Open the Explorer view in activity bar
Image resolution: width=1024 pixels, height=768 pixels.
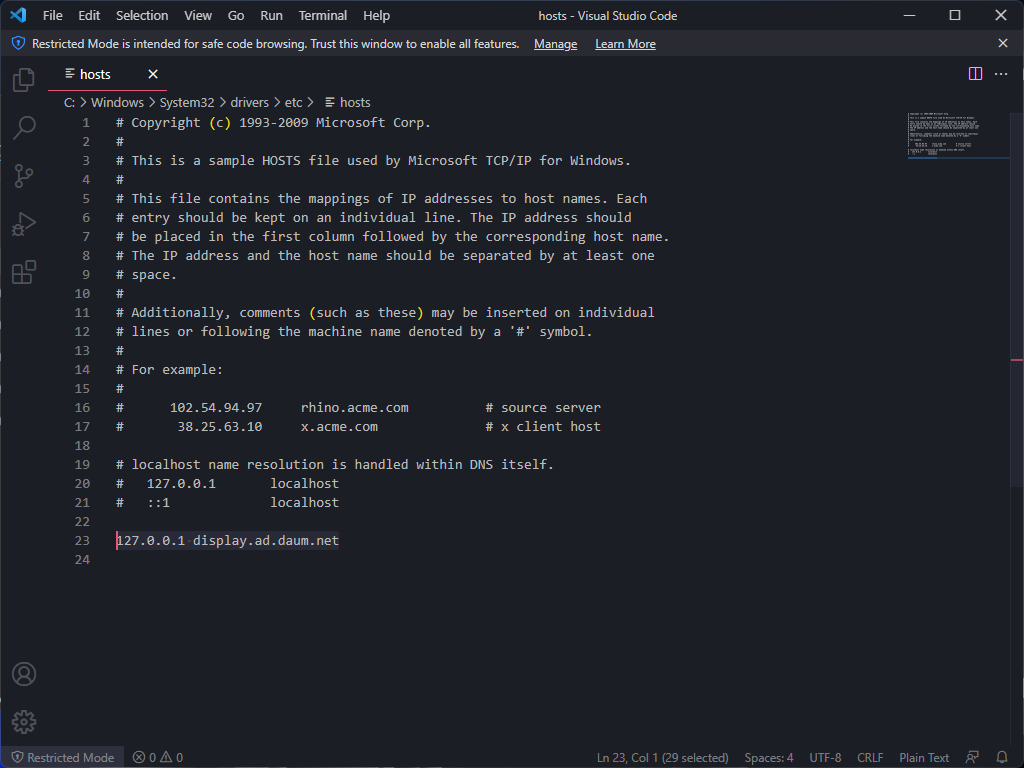(24, 80)
